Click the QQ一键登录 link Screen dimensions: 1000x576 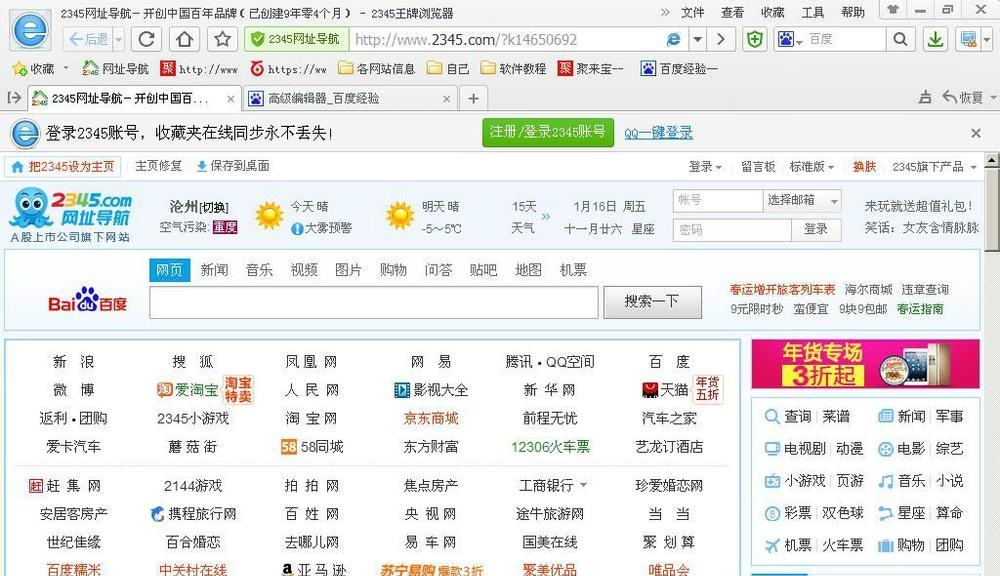pos(658,133)
